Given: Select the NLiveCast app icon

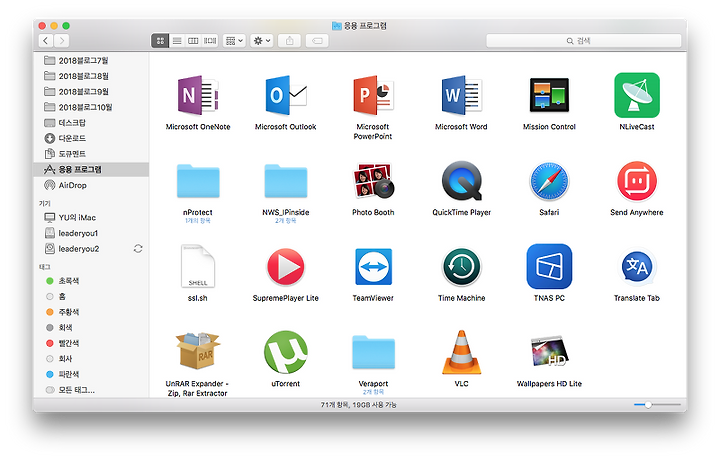Looking at the screenshot, I should (x=637, y=95).
